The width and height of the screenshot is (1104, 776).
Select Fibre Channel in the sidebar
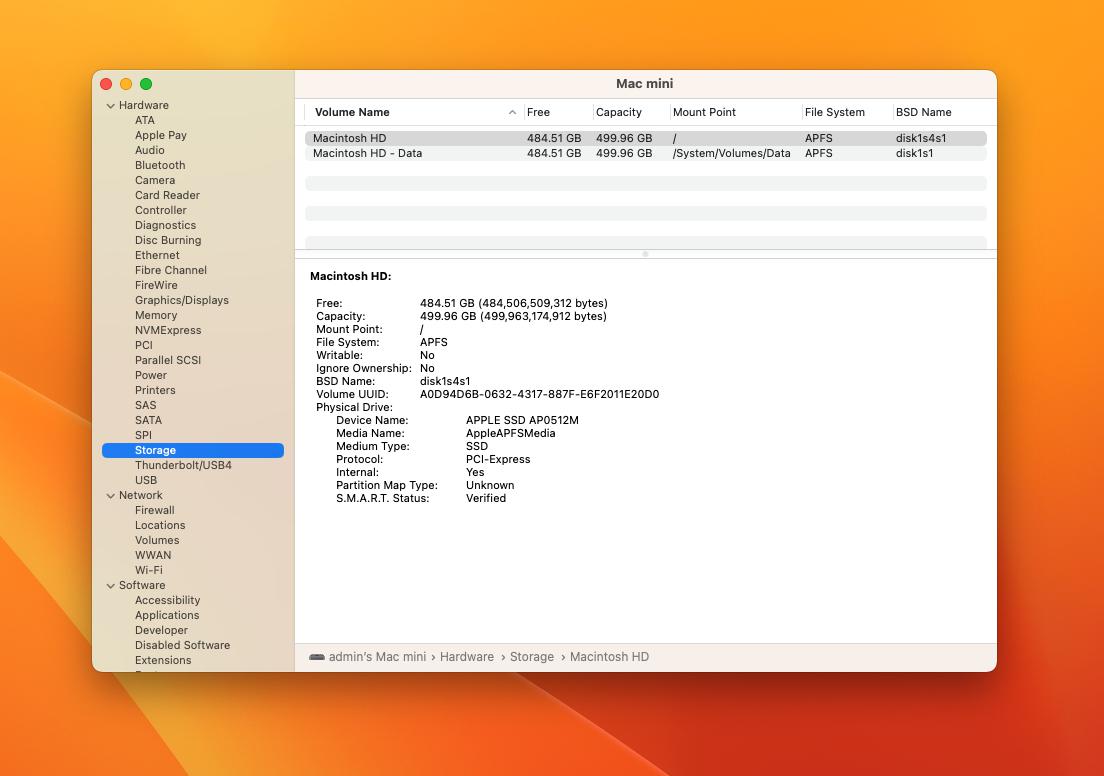click(171, 270)
